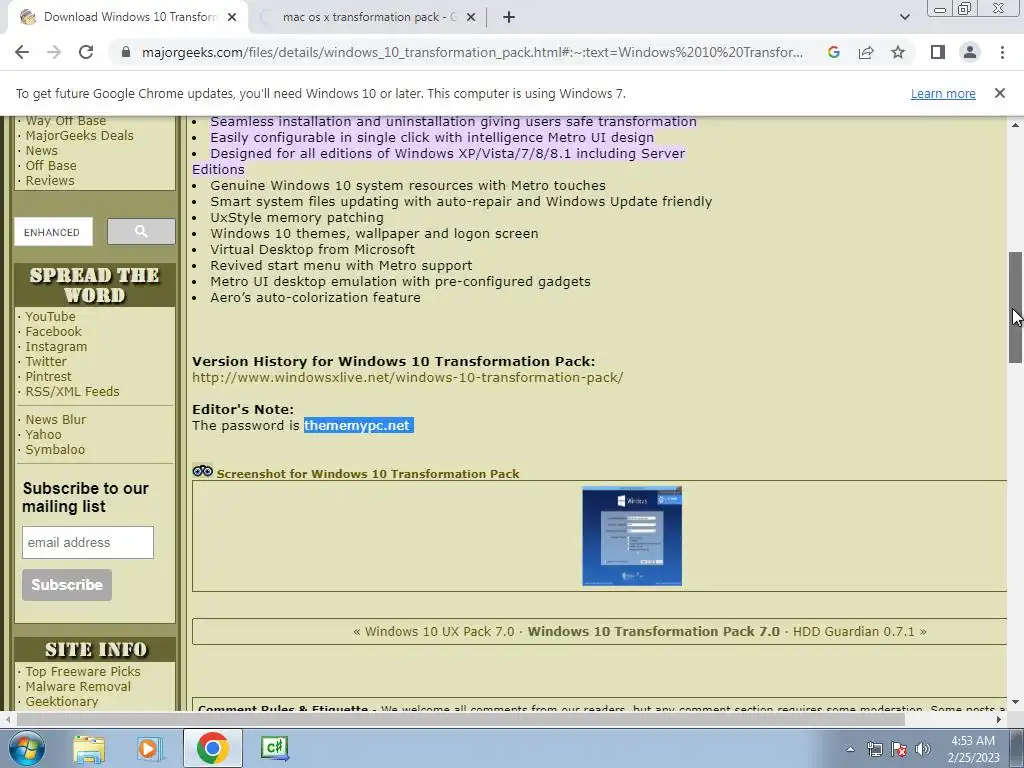This screenshot has height=768, width=1024.
Task: Visit the Facebook link
Action: point(54,331)
